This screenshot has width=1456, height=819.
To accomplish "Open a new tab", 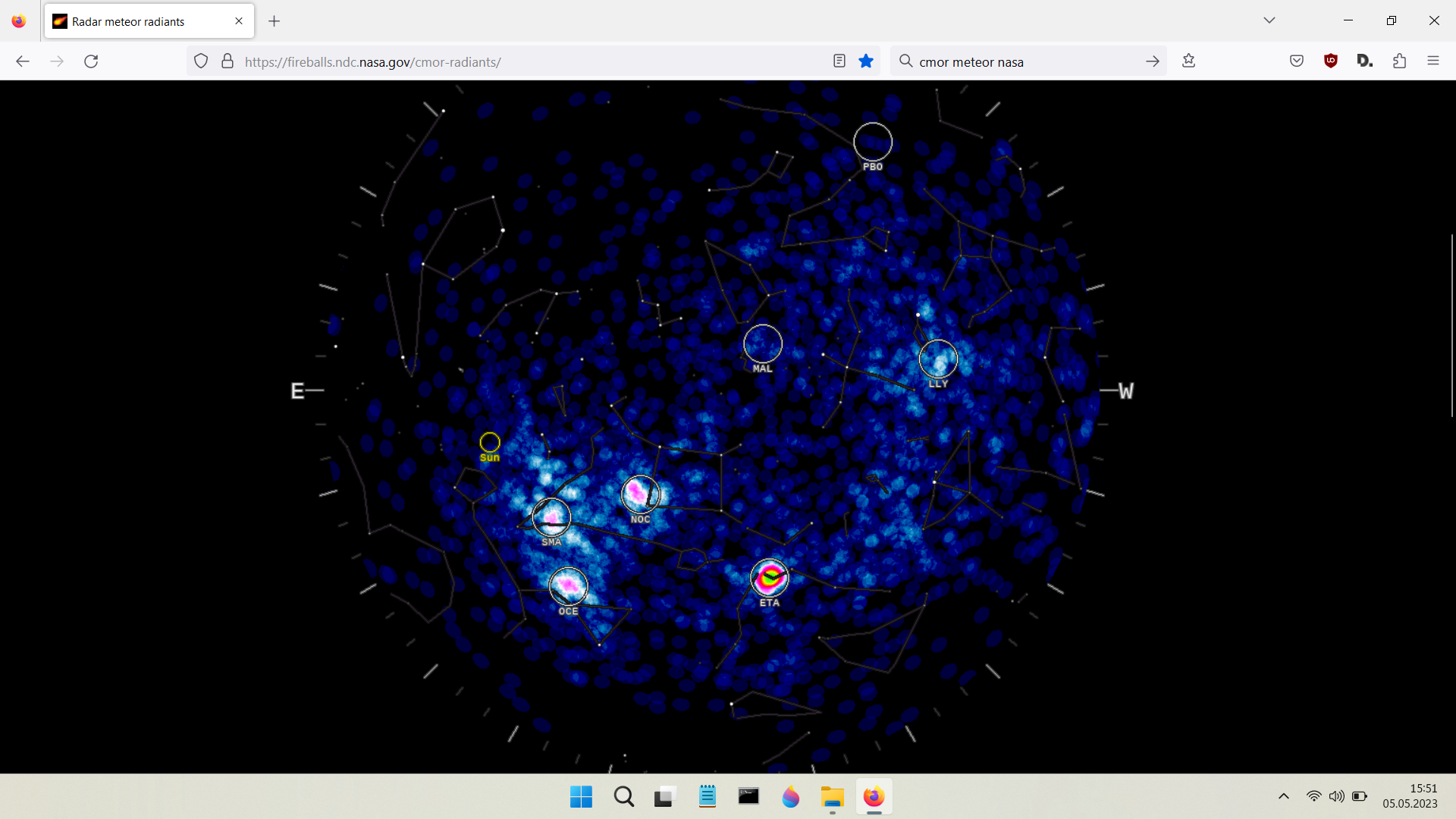I will click(x=275, y=21).
